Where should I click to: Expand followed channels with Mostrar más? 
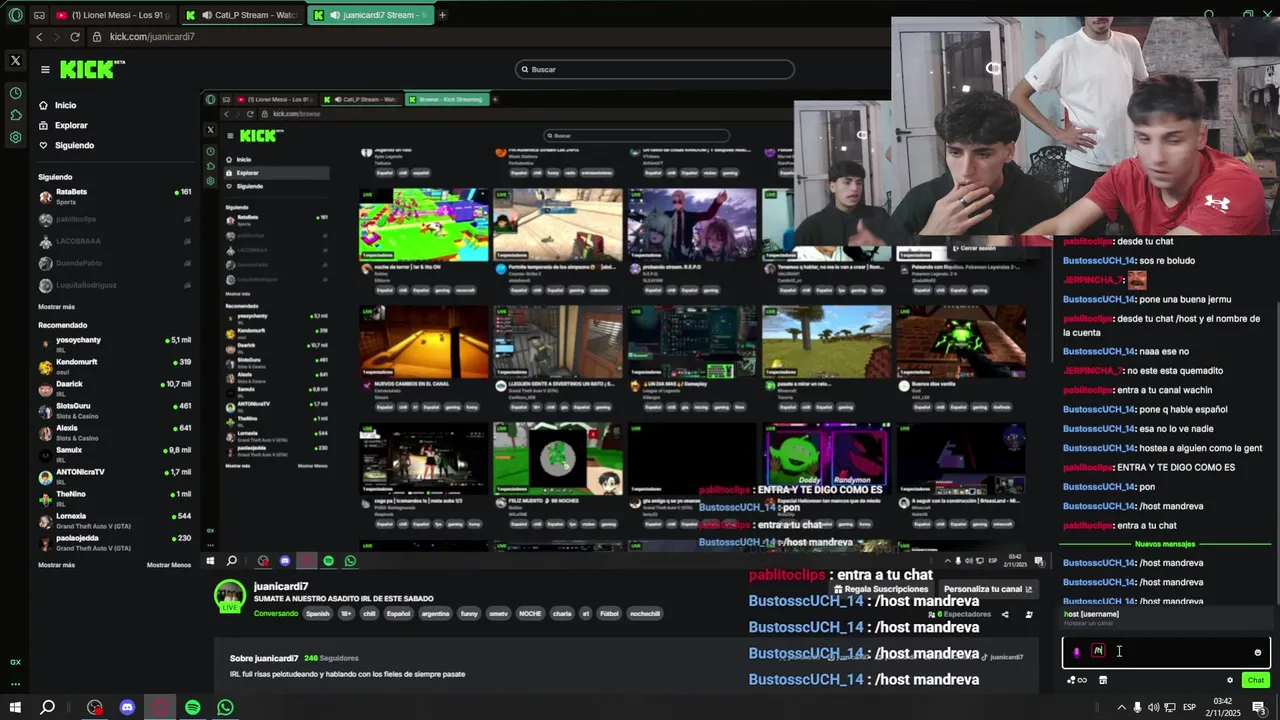pos(56,307)
